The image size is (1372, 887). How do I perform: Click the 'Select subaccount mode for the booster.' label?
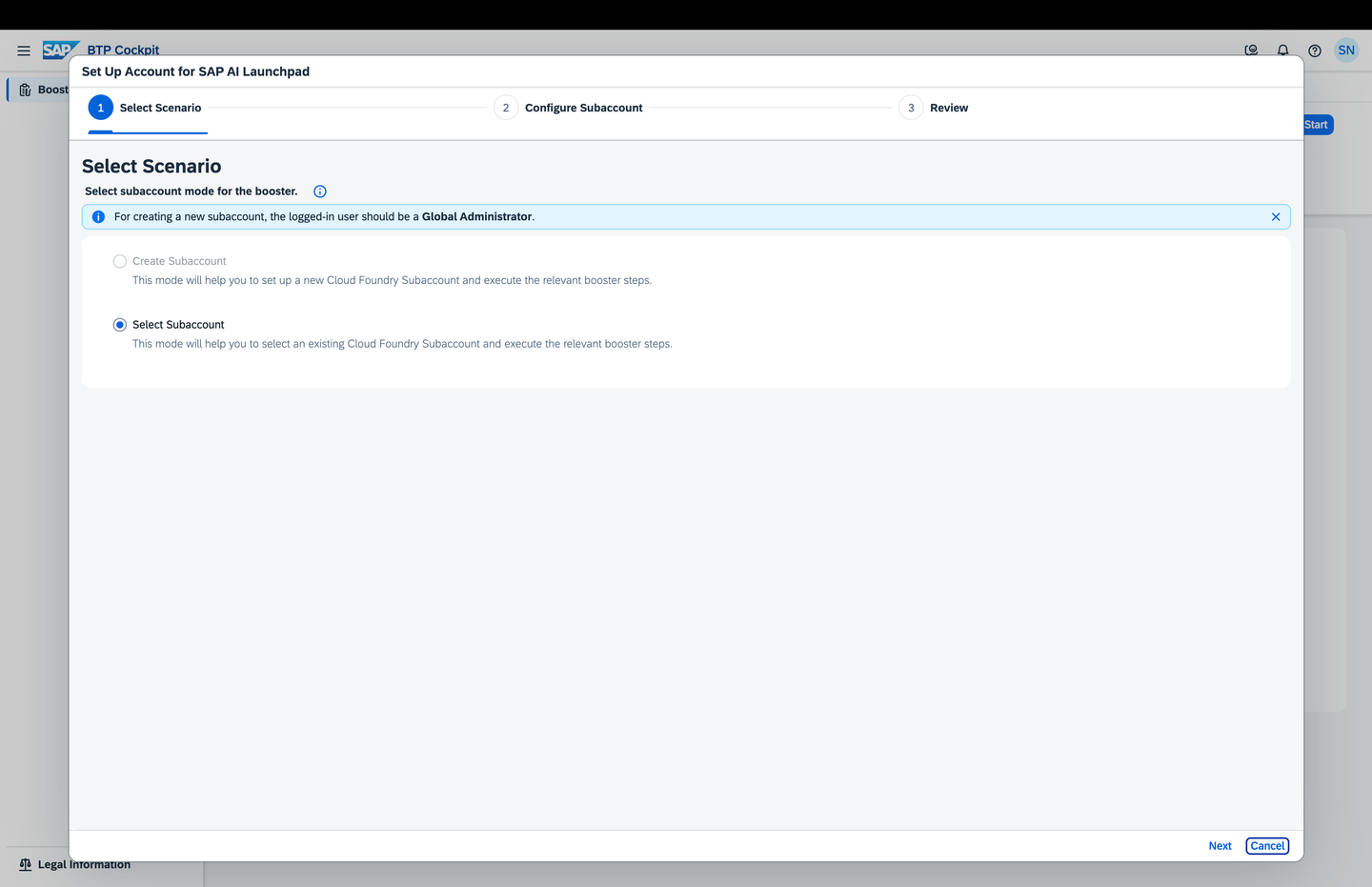(192, 192)
